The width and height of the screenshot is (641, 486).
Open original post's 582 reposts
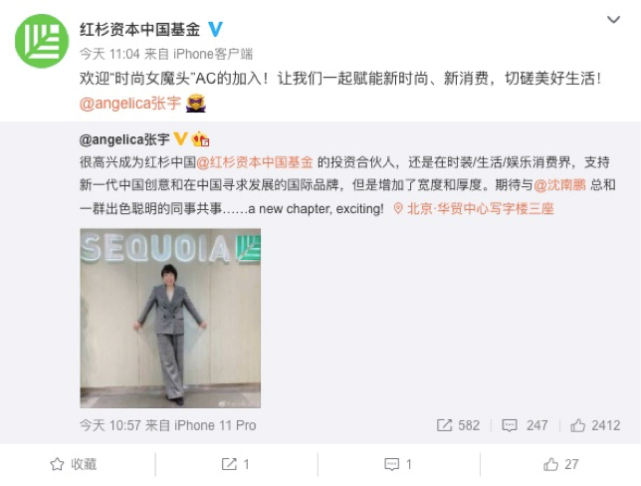click(458, 425)
